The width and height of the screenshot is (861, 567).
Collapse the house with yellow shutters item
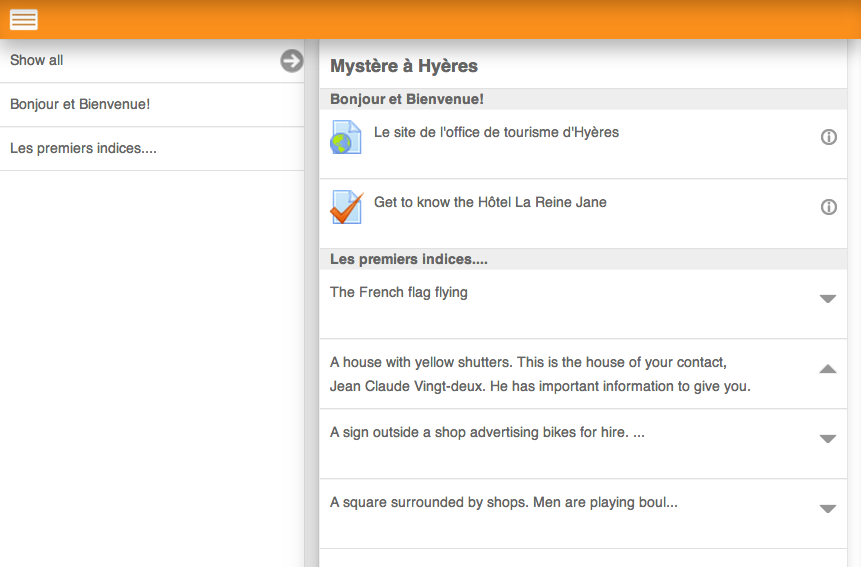coord(828,369)
